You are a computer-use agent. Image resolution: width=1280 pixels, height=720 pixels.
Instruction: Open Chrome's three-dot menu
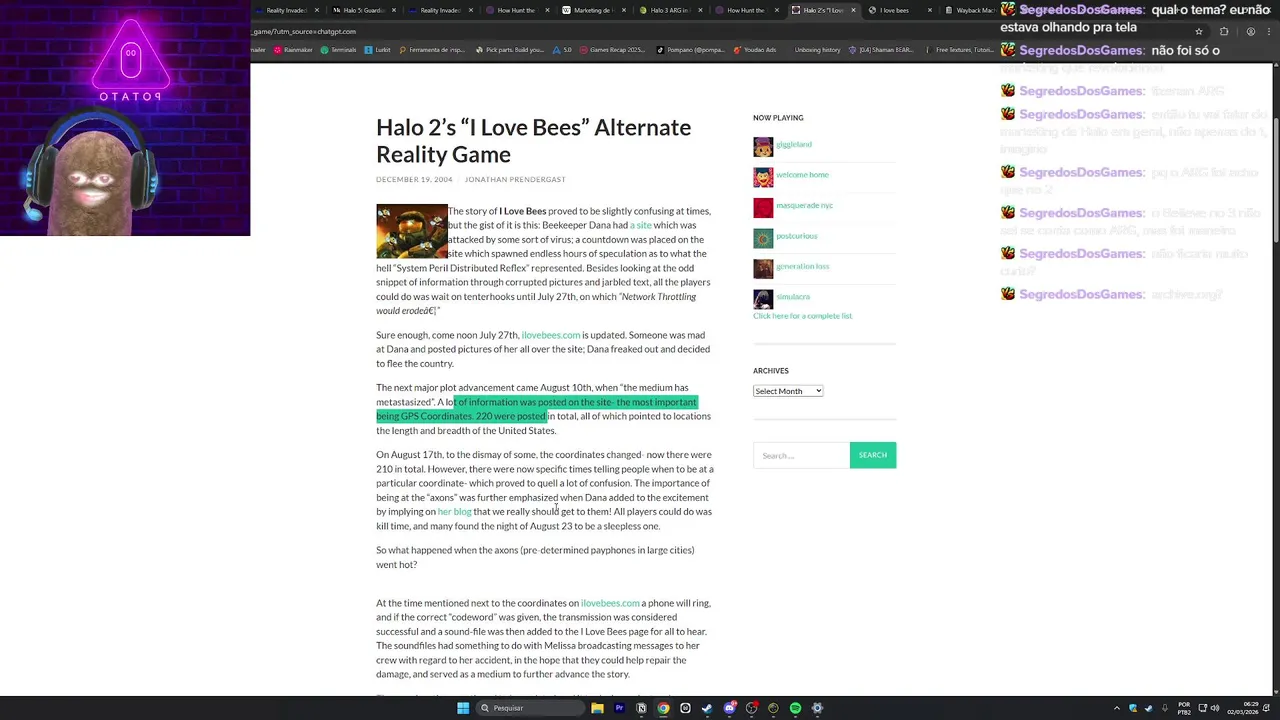click(x=1267, y=31)
